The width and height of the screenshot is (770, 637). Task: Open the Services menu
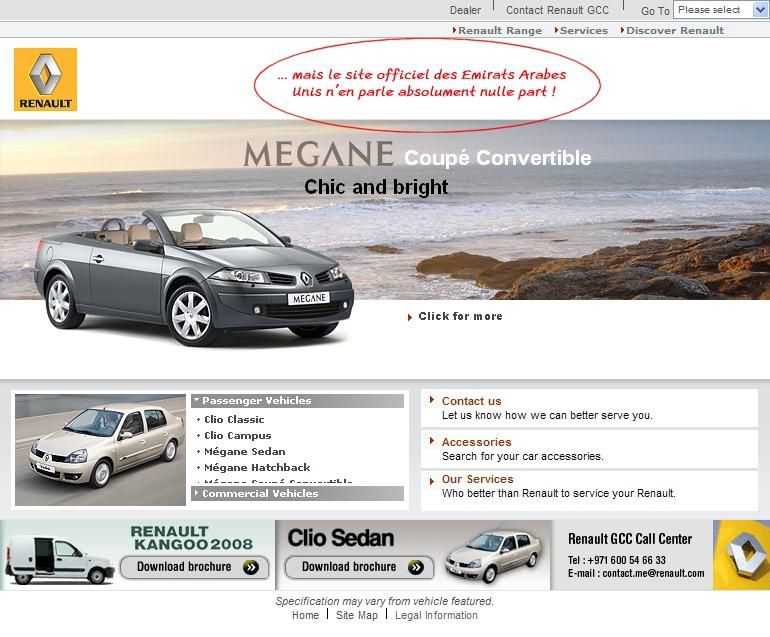(583, 30)
